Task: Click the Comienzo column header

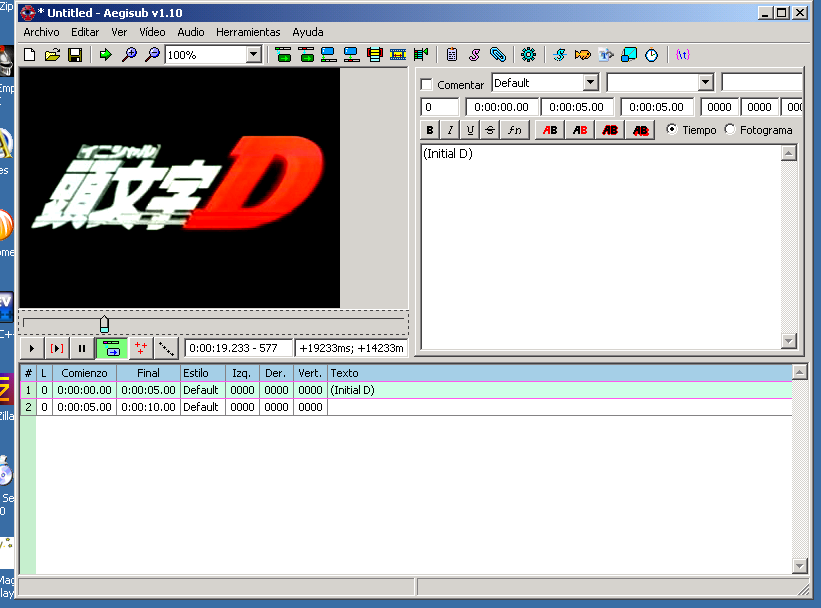Action: click(x=84, y=373)
